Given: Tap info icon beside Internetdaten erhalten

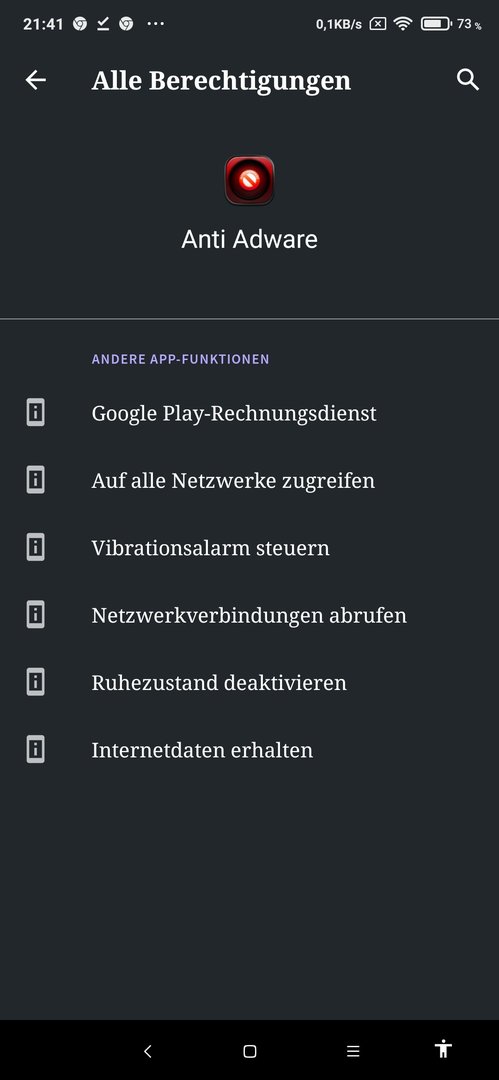Looking at the screenshot, I should [36, 750].
